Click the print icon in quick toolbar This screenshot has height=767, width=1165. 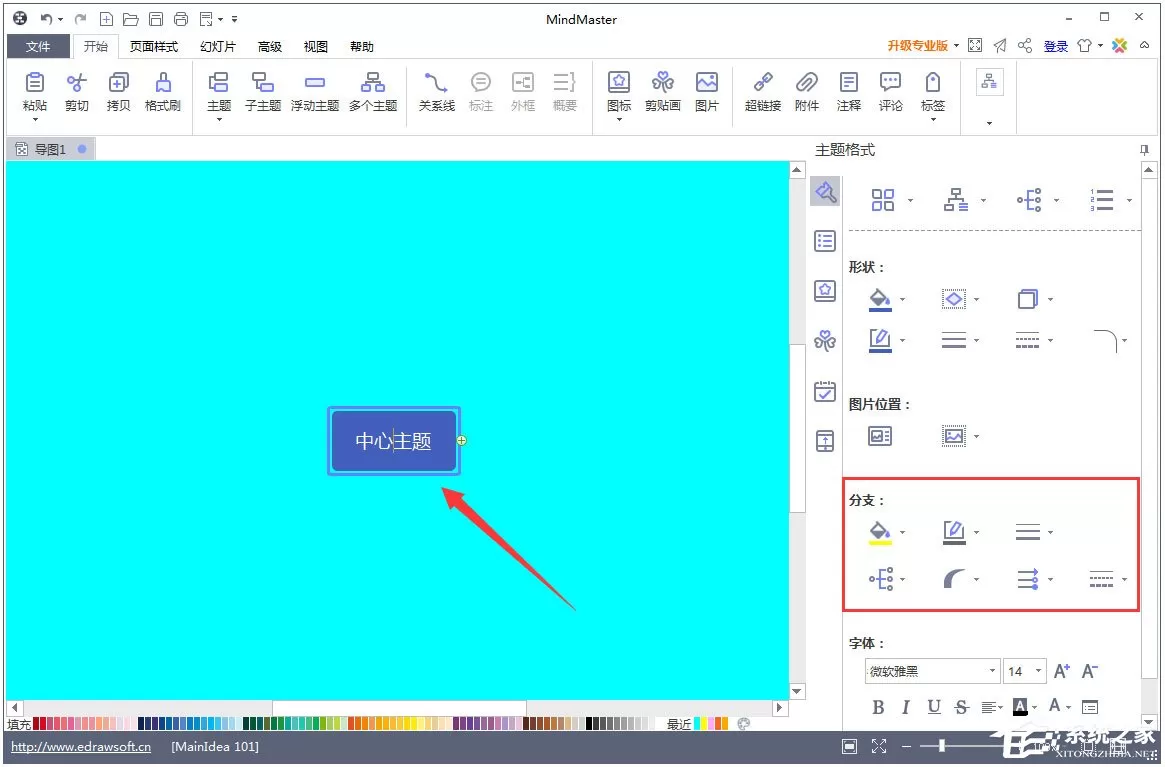(x=181, y=19)
